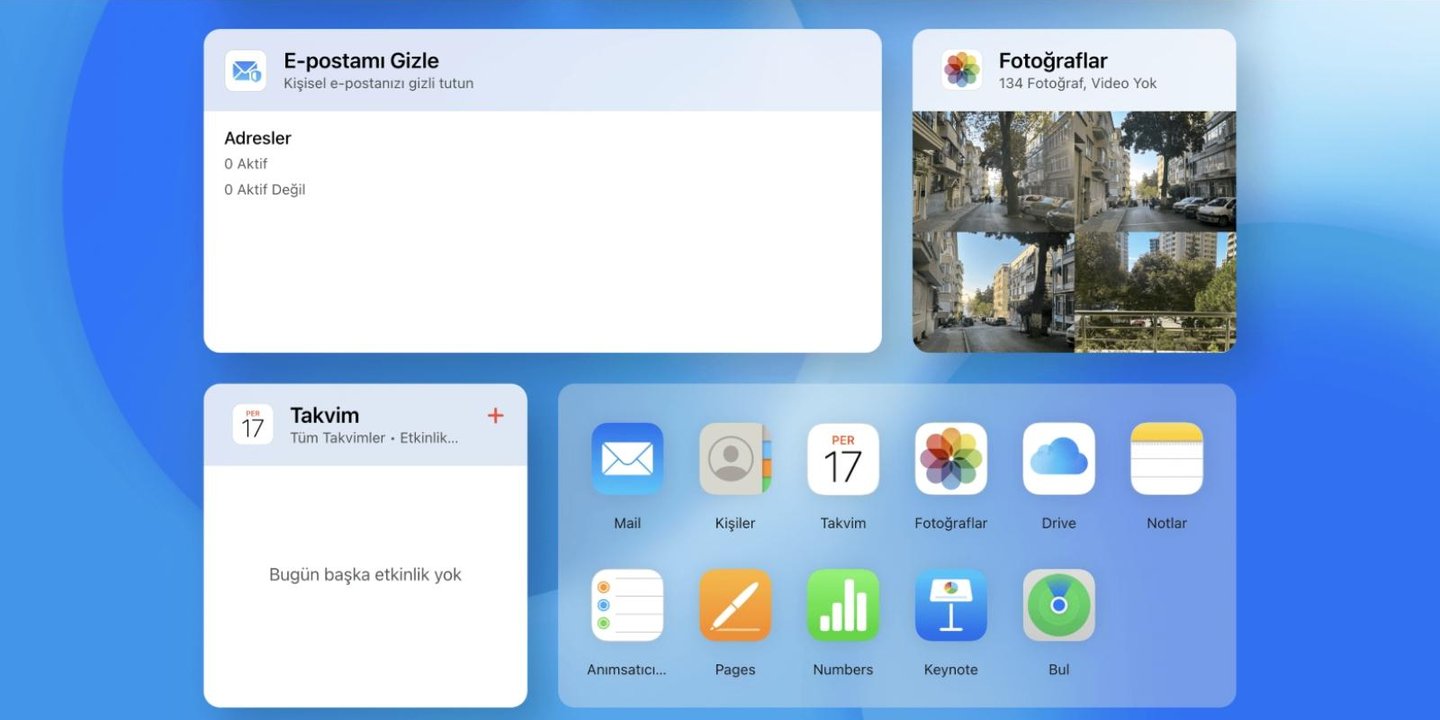Viewport: 1440px width, 720px height.
Task: Open the Kişiler contacts app icon
Action: coord(735,459)
